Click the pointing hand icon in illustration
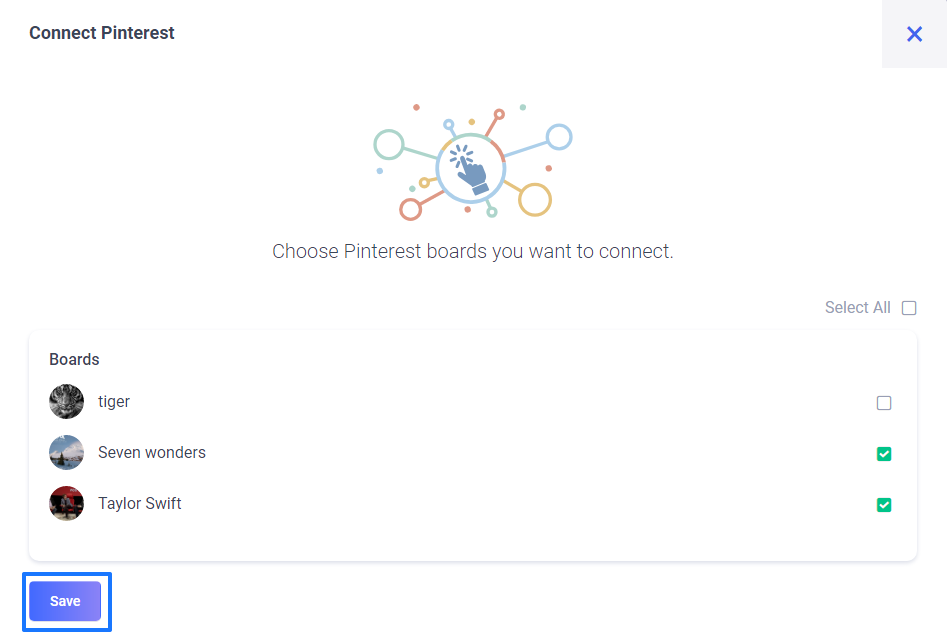Viewport: 947px width, 637px height. pos(469,168)
